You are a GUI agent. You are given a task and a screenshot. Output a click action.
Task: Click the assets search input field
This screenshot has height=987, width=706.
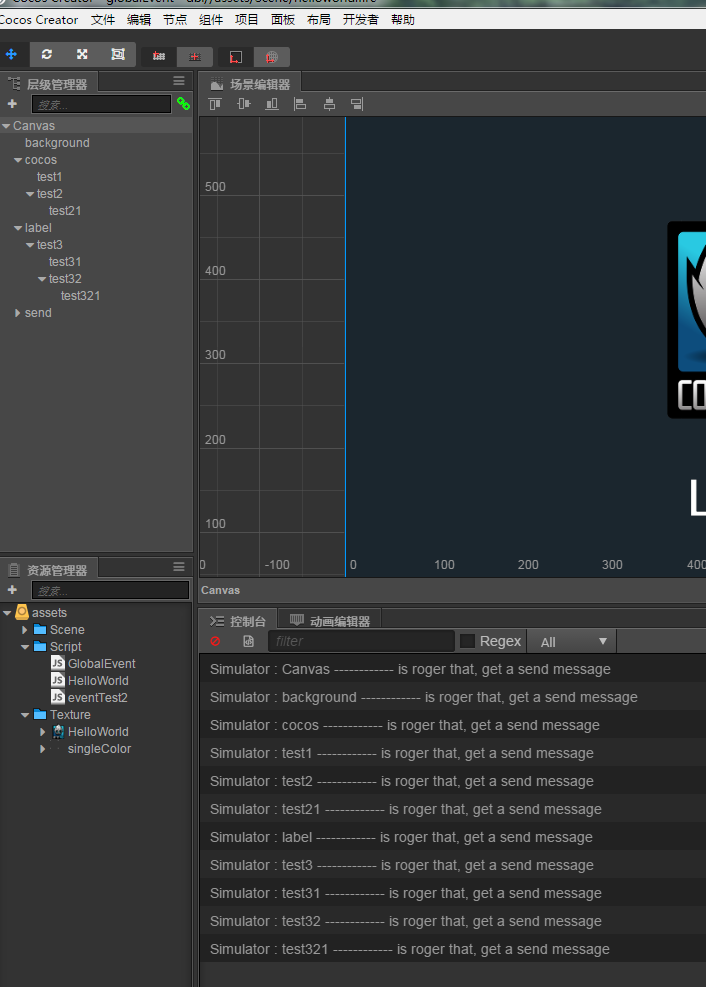110,590
